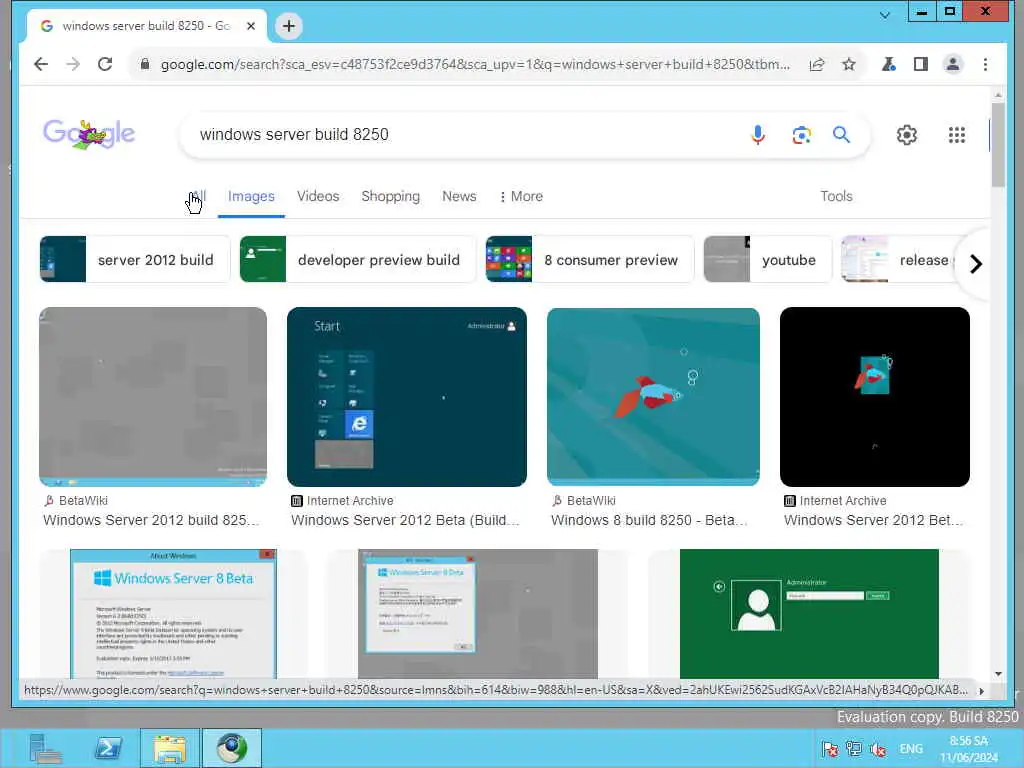This screenshot has height=768, width=1024.
Task: Open the gray desktop with winver dialog thumbnail
Action: click(477, 613)
